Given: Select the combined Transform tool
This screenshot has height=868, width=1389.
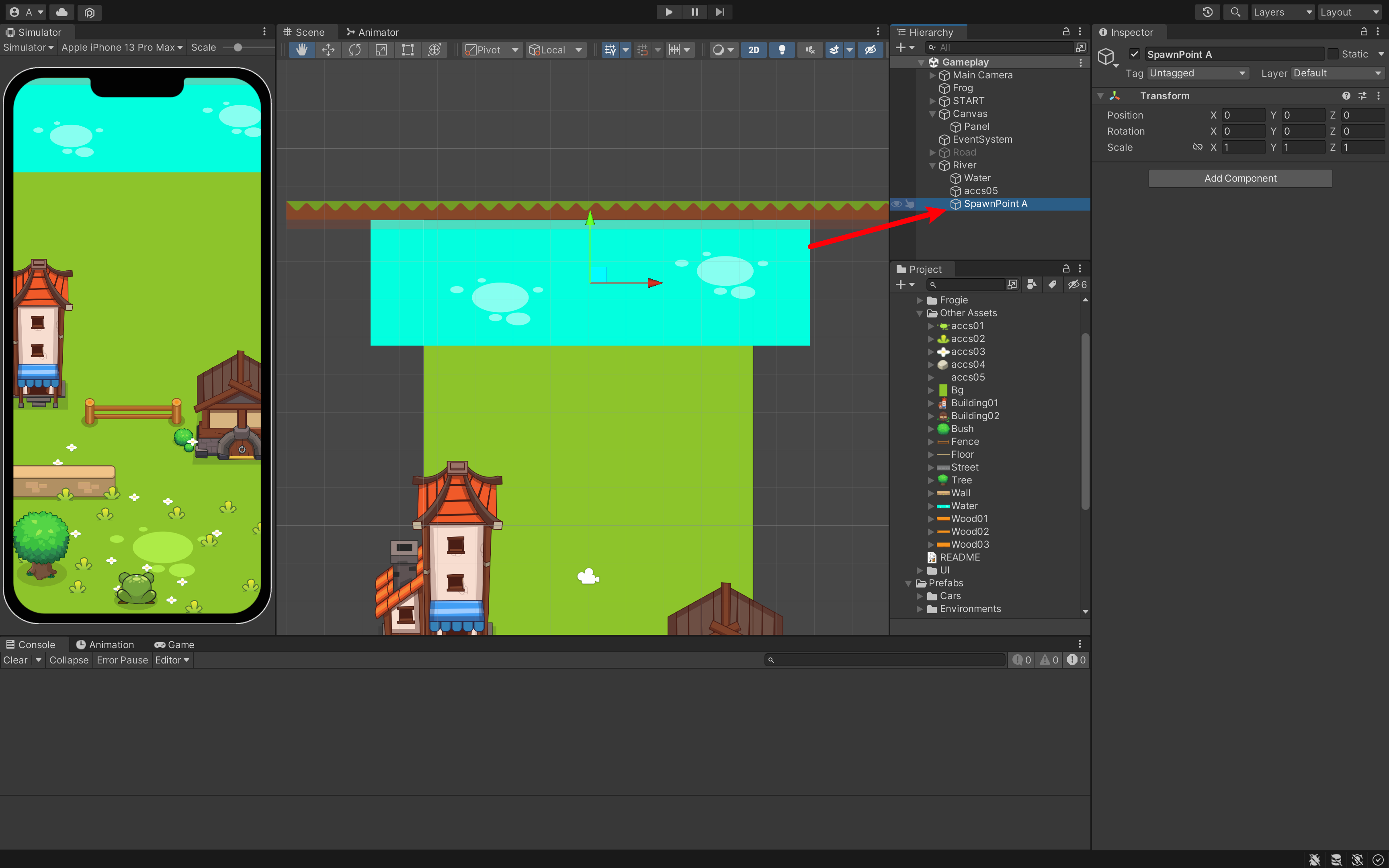Looking at the screenshot, I should [x=434, y=50].
